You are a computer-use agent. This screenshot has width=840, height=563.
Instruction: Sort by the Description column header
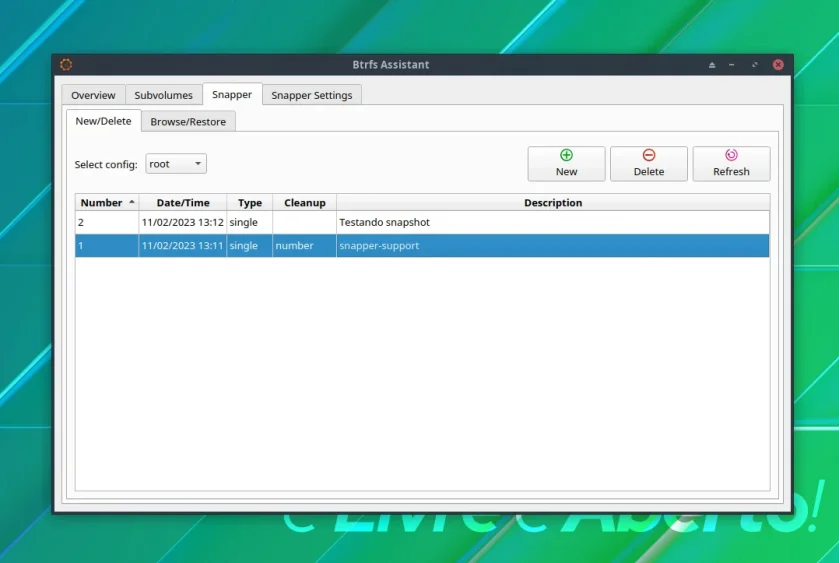point(553,202)
